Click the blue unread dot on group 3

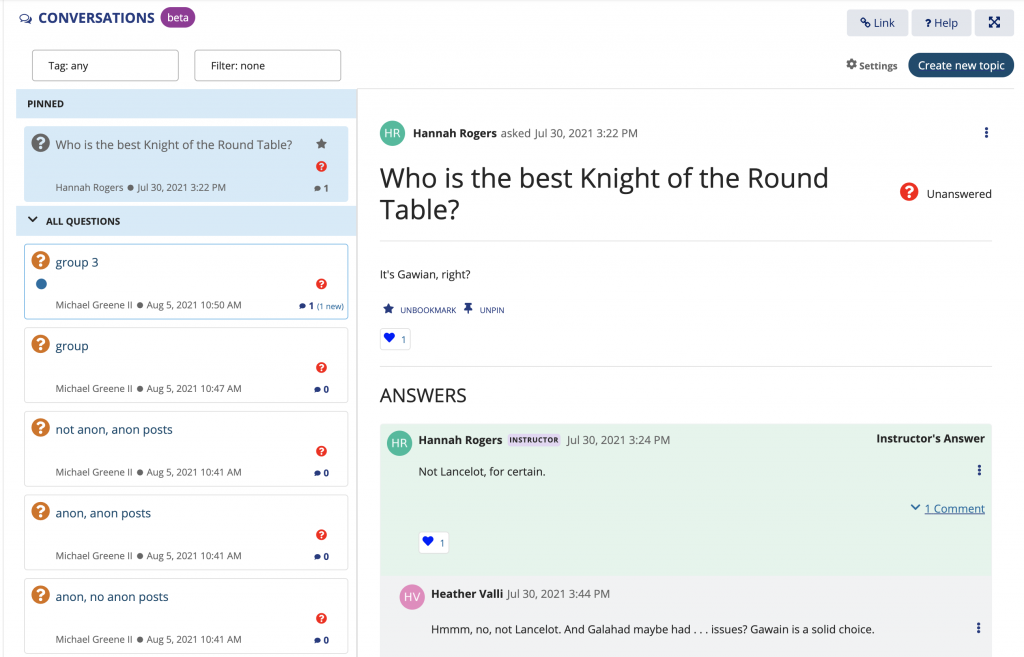coord(41,284)
